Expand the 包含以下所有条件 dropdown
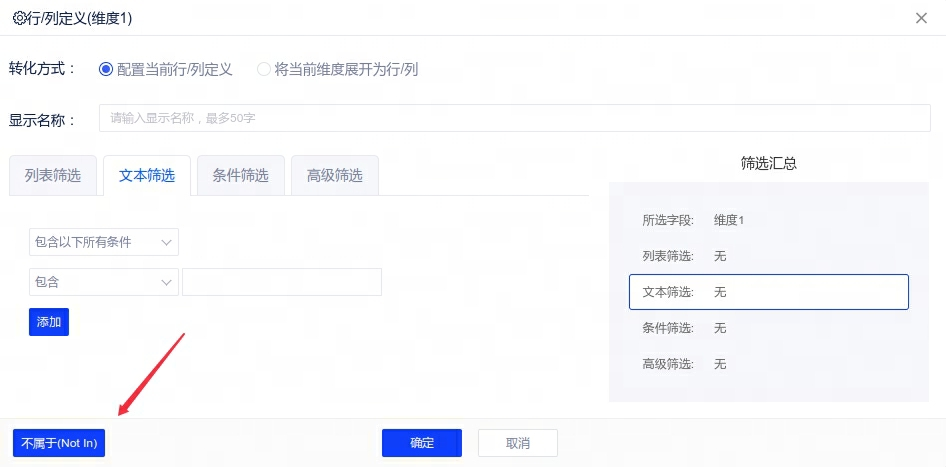Image resolution: width=946 pixels, height=467 pixels. 104,242
